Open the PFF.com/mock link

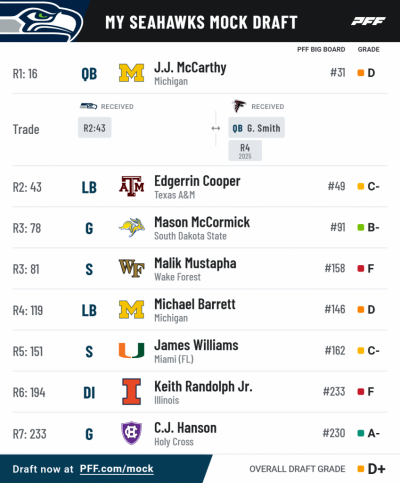[116, 469]
